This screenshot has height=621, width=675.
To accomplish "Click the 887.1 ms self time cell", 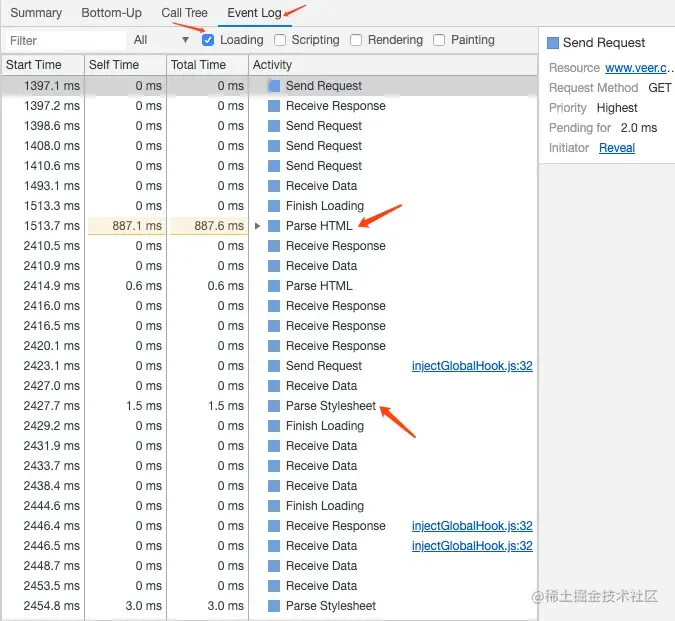I will click(127, 226).
